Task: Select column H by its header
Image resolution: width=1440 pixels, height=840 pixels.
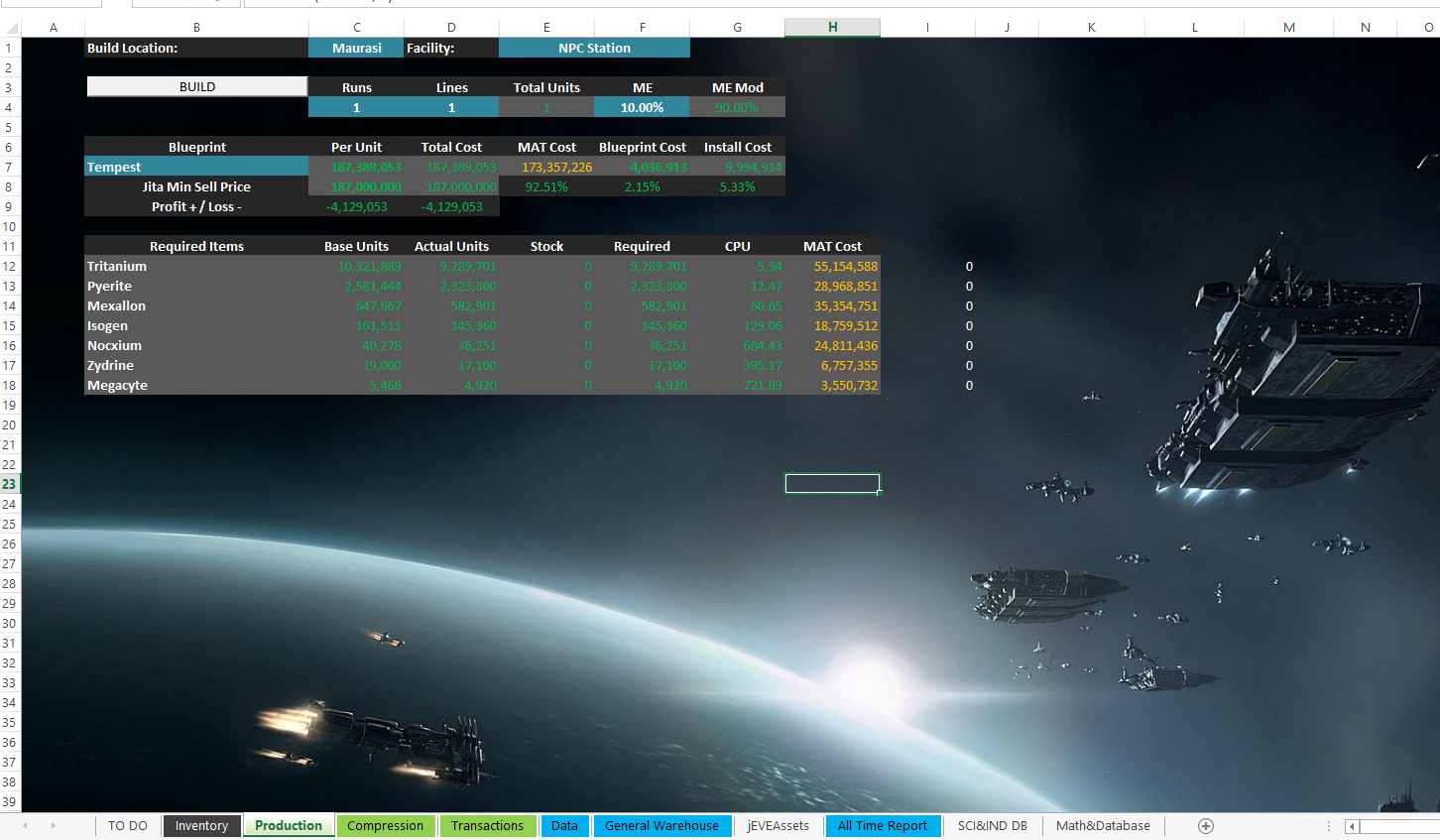Action: [x=832, y=27]
